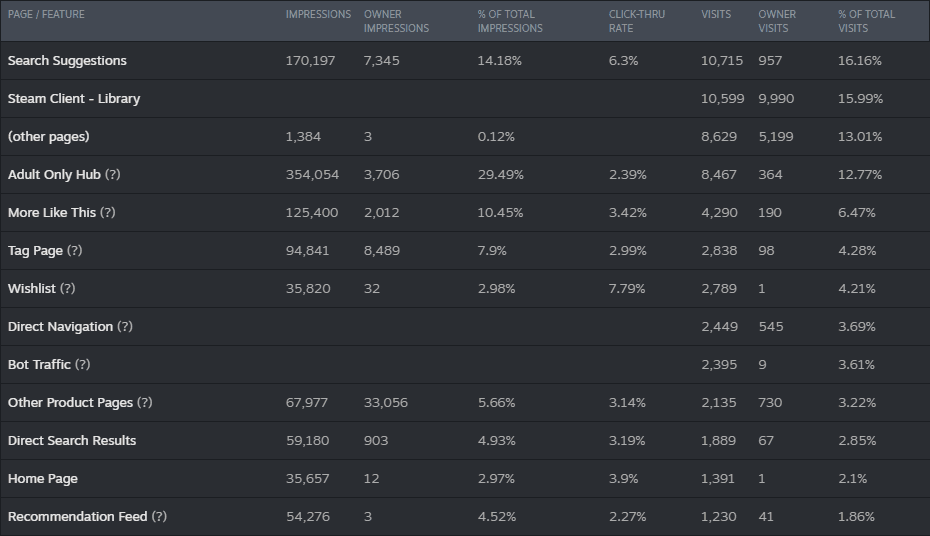The height and width of the screenshot is (536, 930).
Task: Open help (?) next to Recommendation Feed
Action: tap(159, 516)
